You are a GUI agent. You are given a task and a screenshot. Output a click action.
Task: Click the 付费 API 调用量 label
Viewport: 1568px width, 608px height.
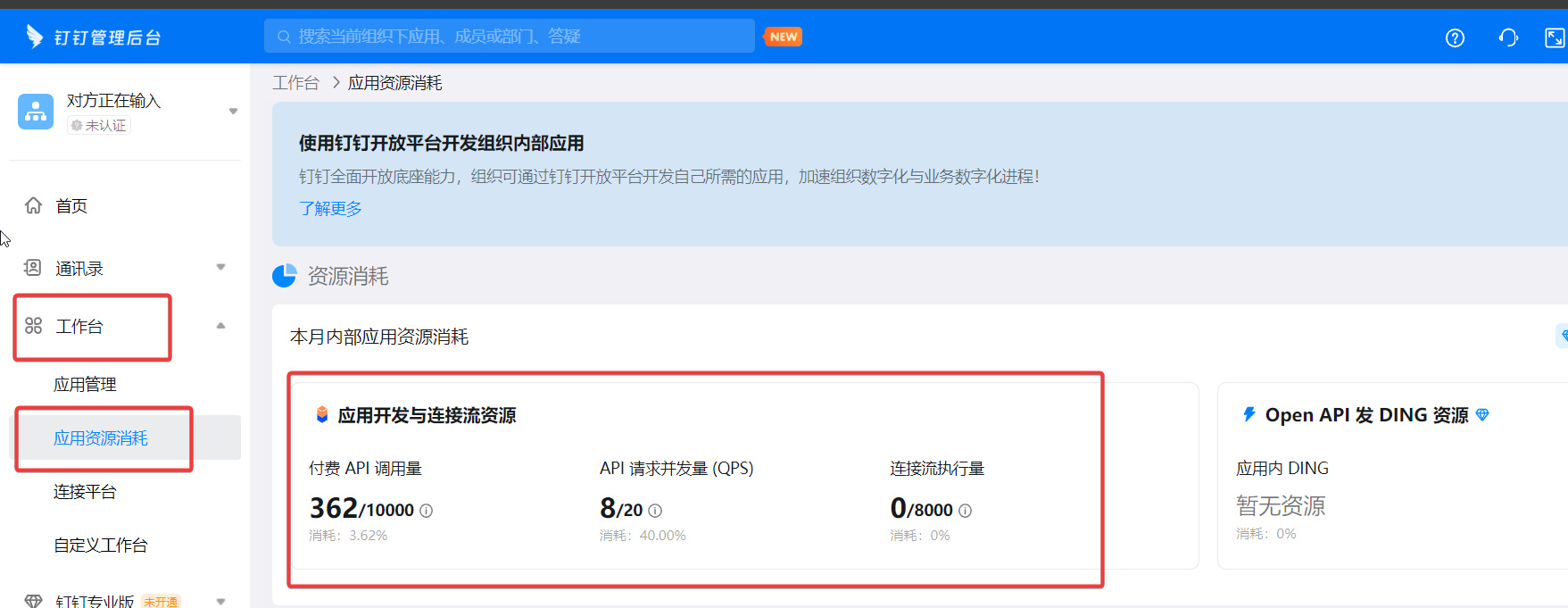click(x=365, y=469)
